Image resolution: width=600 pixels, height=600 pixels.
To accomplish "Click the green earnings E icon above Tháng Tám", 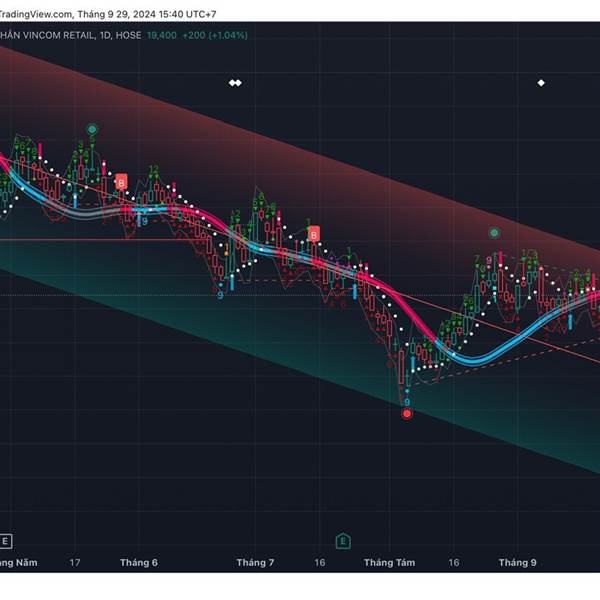I will (343, 541).
